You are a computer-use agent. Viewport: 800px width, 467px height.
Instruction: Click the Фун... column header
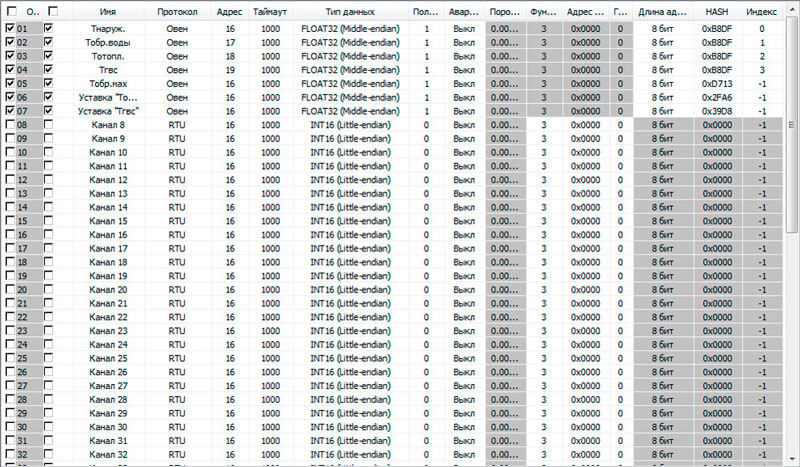coord(543,12)
